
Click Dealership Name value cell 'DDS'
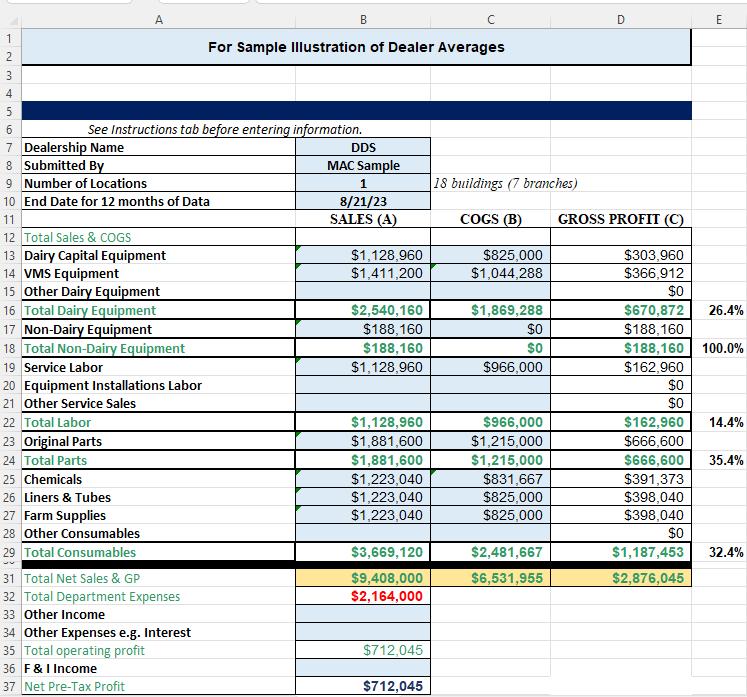click(363, 147)
